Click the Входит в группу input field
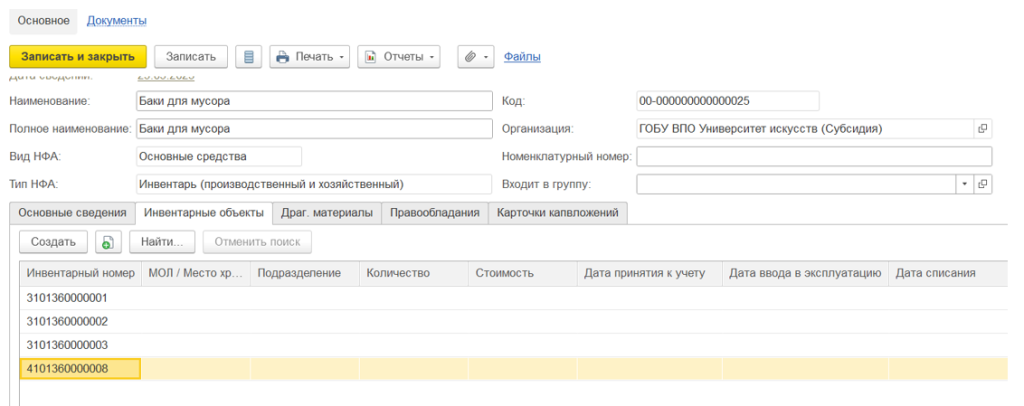This screenshot has width=1024, height=406. pyautogui.click(x=796, y=185)
